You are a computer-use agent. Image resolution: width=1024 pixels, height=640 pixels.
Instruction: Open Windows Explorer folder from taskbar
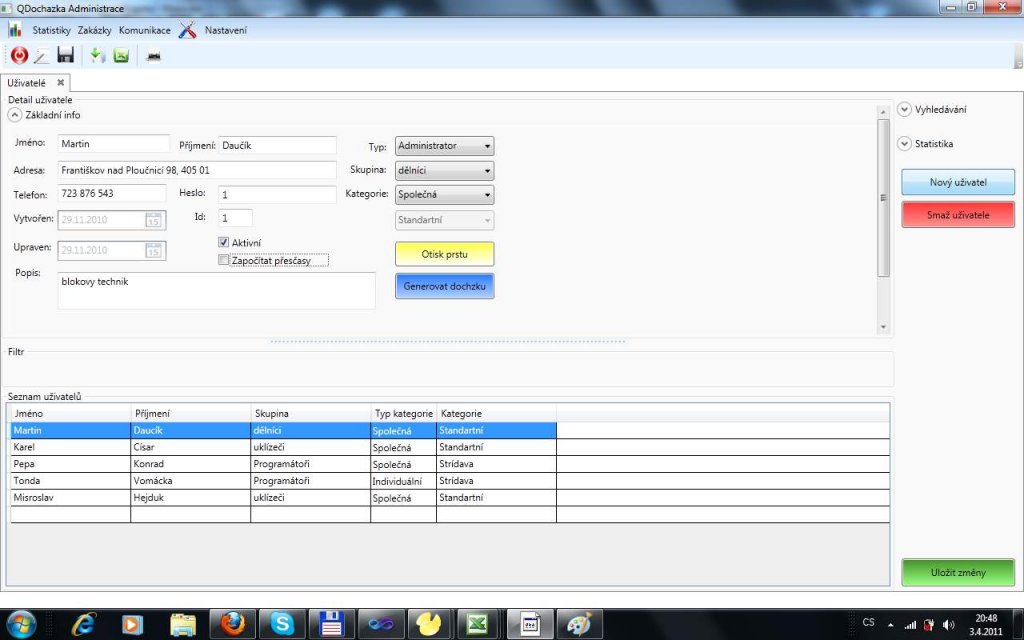click(x=183, y=624)
